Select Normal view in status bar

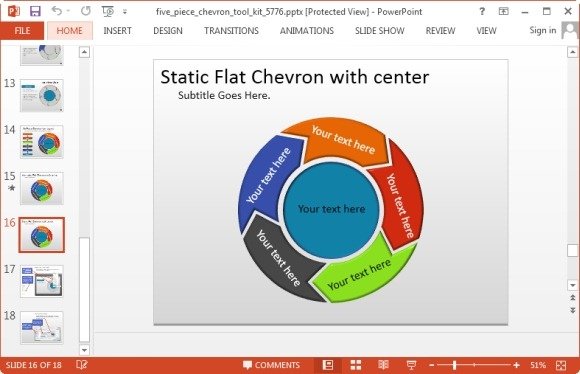click(328, 365)
